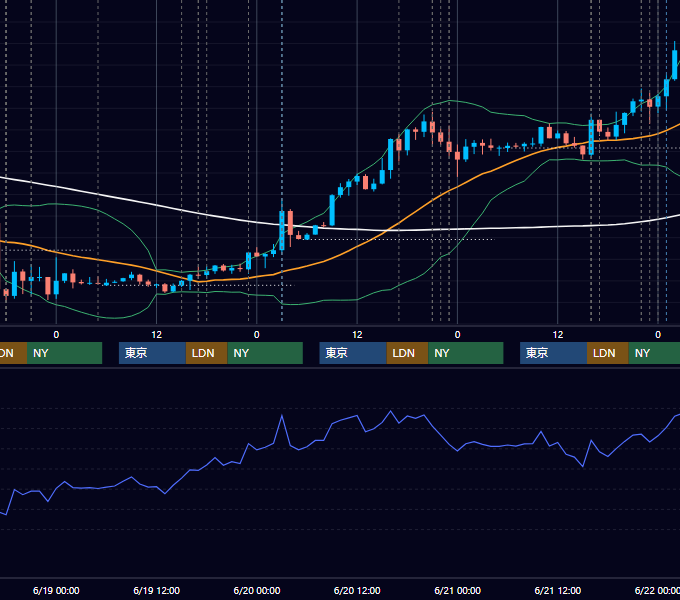This screenshot has width=680, height=600.
Task: Click the 6/19 LDN session bar
Action: 206,353
